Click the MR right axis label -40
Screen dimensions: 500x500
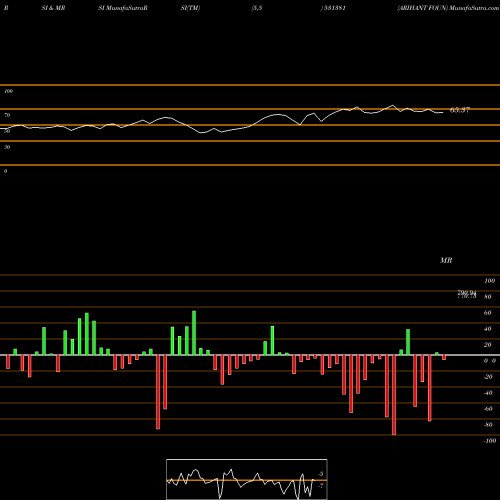488,393
